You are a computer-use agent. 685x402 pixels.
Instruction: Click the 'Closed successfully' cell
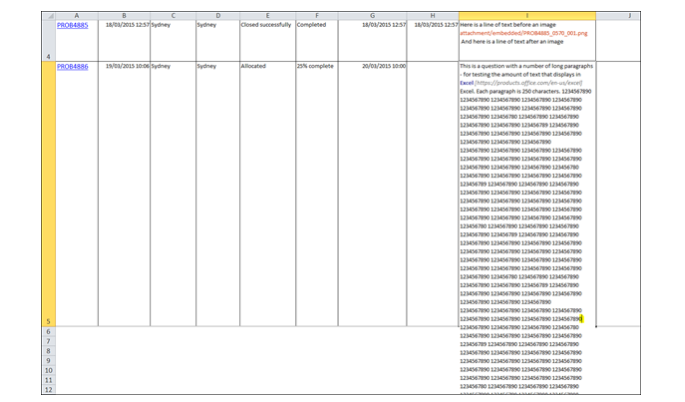pyautogui.click(x=268, y=41)
